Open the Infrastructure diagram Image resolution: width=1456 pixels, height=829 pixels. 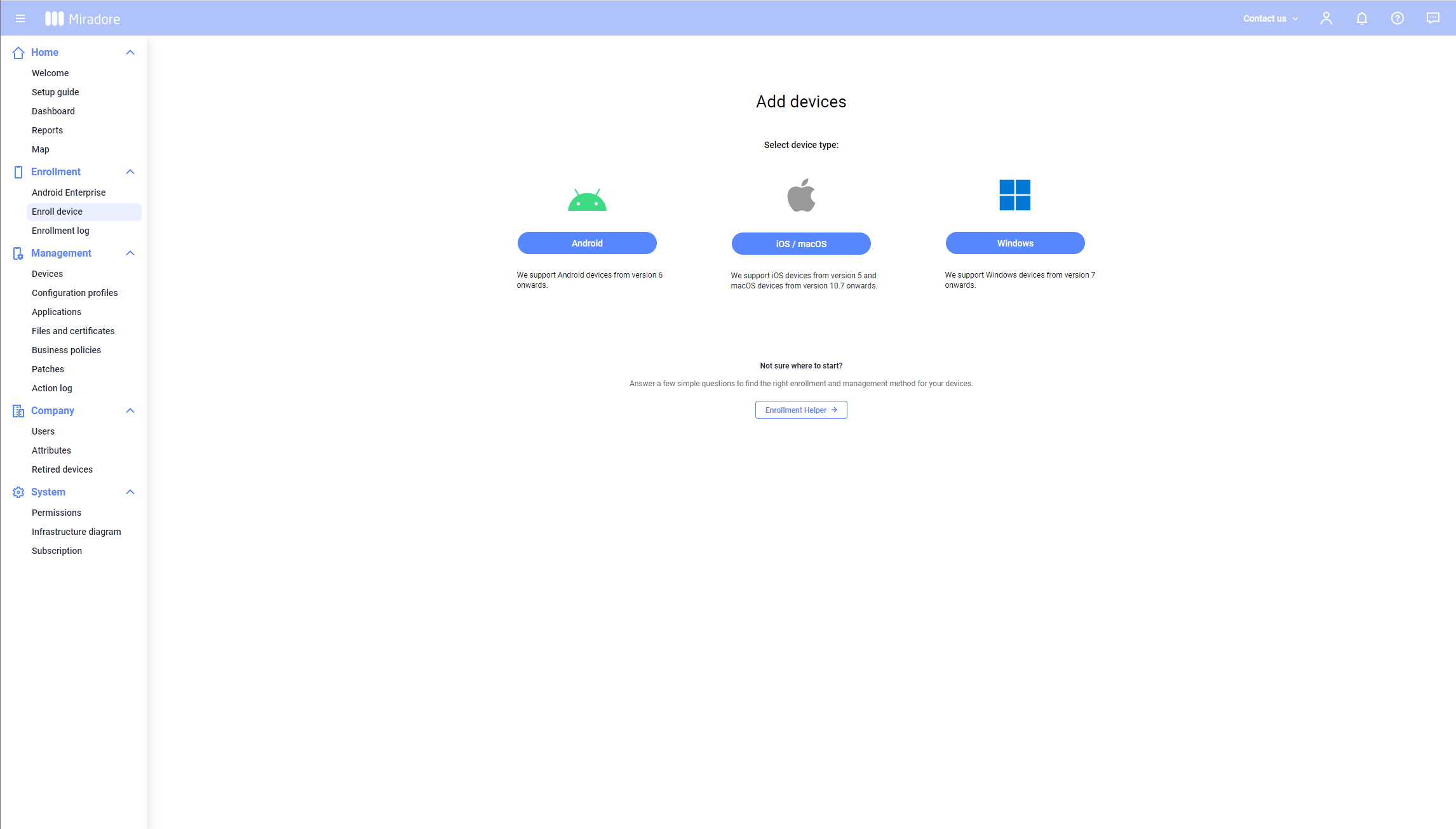(x=76, y=532)
